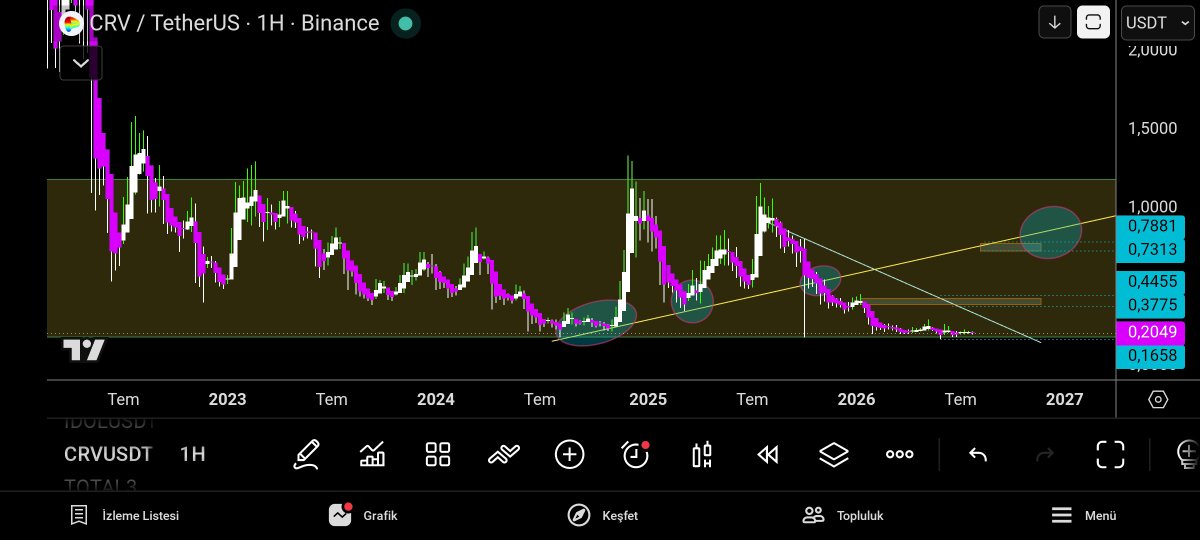Select the pen drawing tool
Viewport: 1200px width, 540px height.
pos(307,454)
